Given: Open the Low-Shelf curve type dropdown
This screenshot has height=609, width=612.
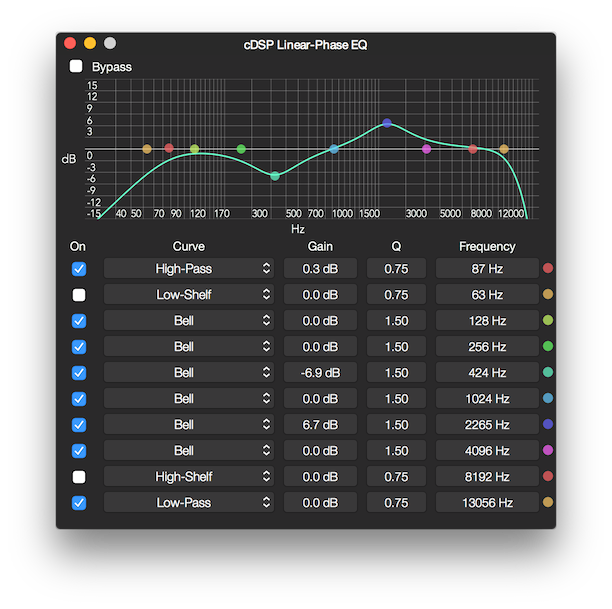Looking at the screenshot, I should click(x=189, y=294).
